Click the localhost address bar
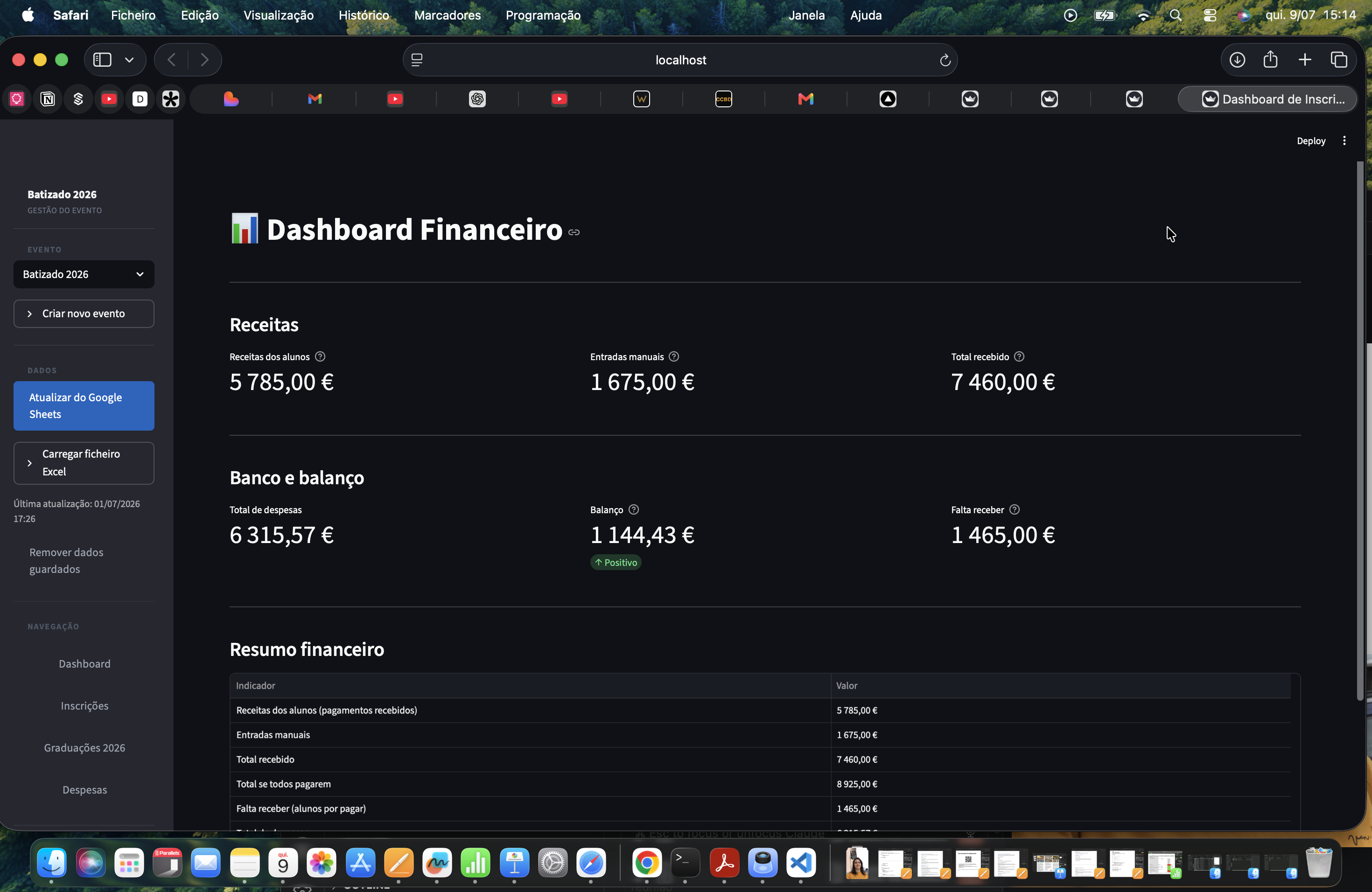 [x=680, y=60]
